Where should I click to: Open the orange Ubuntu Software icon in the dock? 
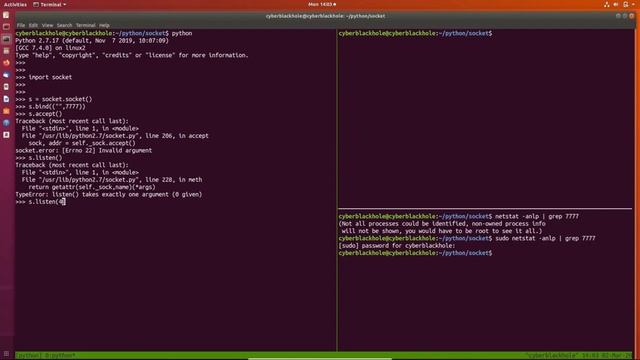[6, 111]
